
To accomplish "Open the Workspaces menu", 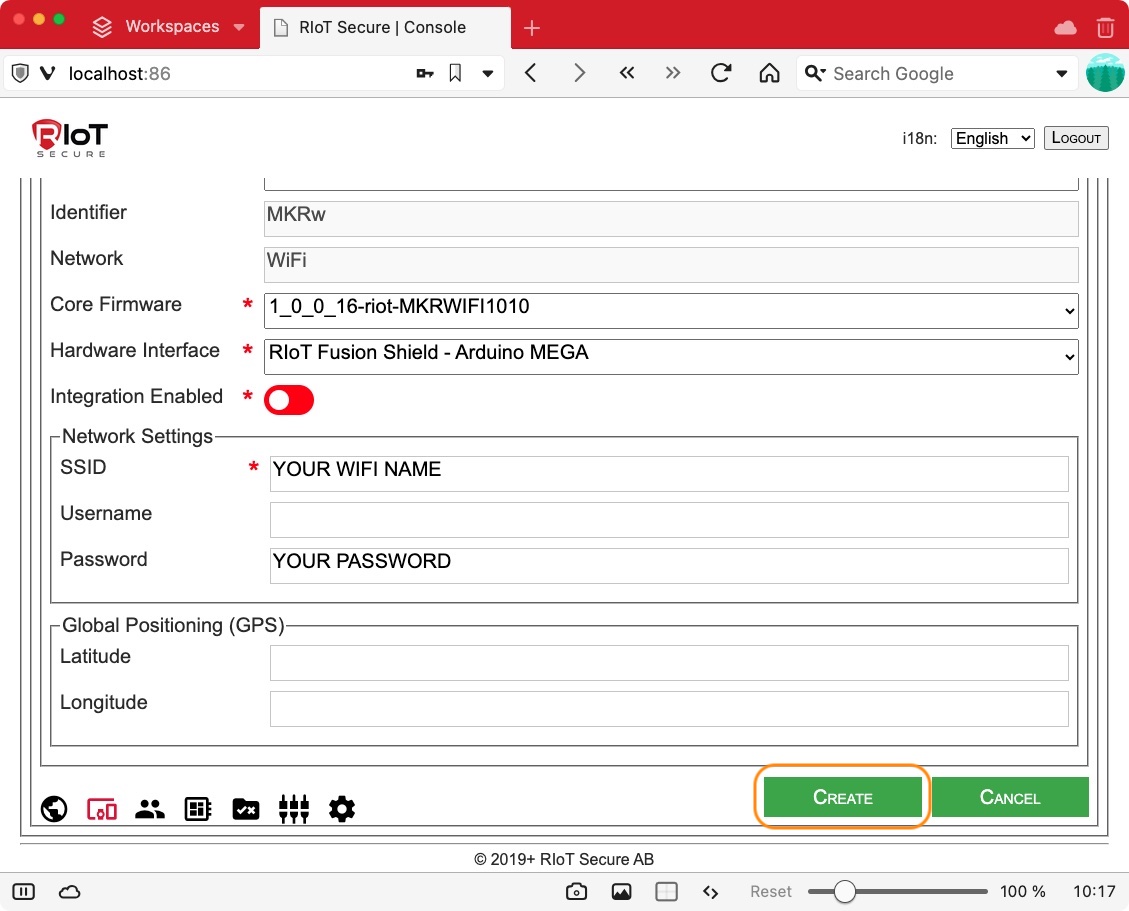I will coord(170,27).
